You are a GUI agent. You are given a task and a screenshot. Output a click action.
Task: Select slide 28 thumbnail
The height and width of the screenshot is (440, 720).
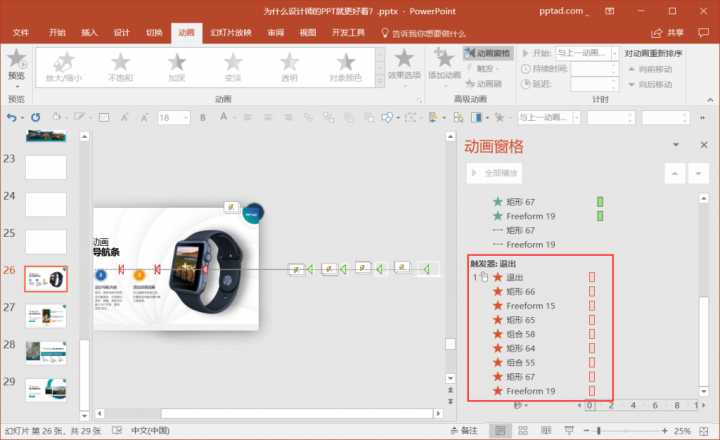coord(46,353)
